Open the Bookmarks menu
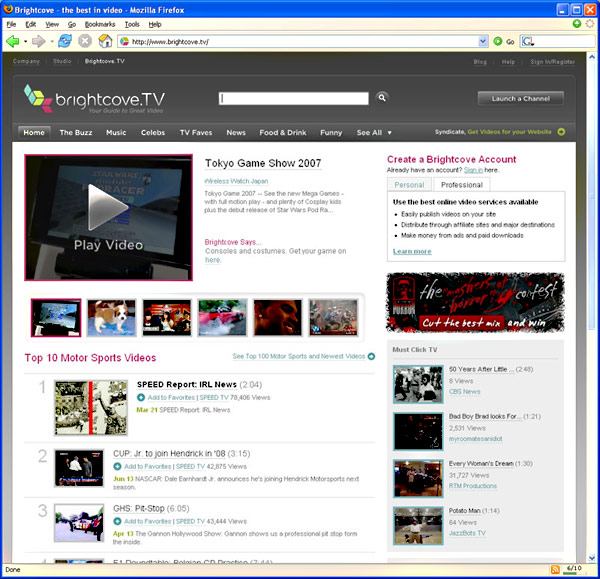This screenshot has width=600, height=579. (99, 23)
